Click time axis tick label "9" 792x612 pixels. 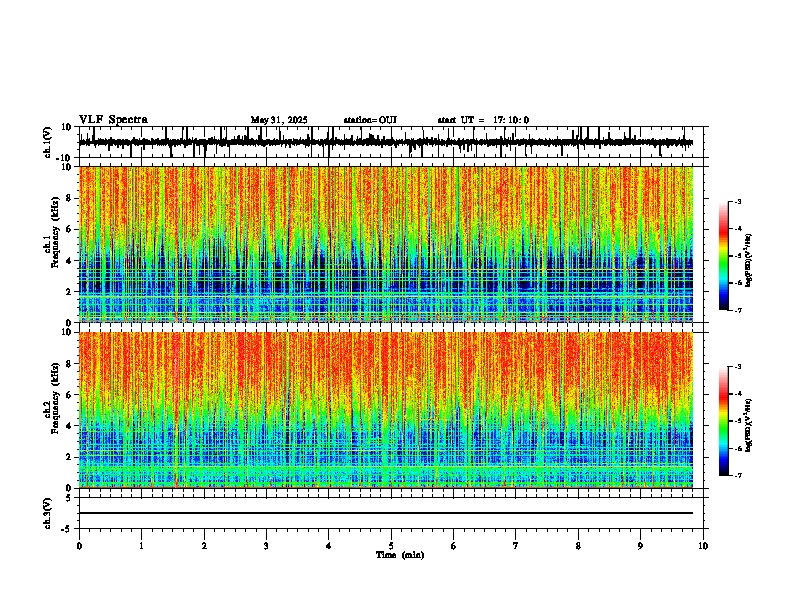[x=640, y=546]
